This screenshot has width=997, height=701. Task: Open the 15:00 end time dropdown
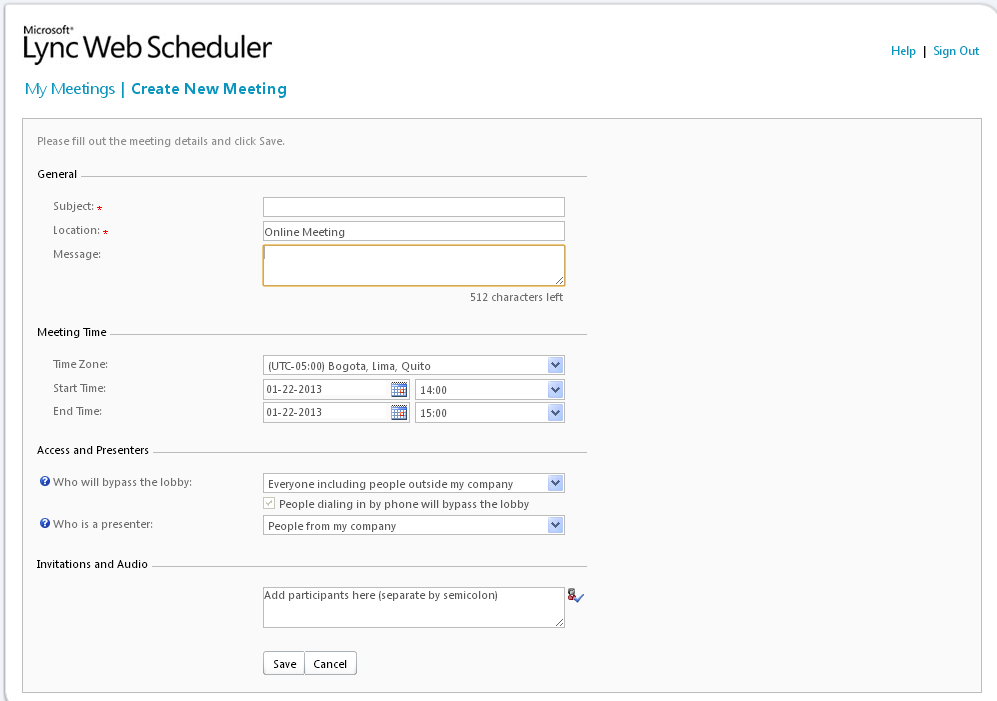(x=490, y=413)
